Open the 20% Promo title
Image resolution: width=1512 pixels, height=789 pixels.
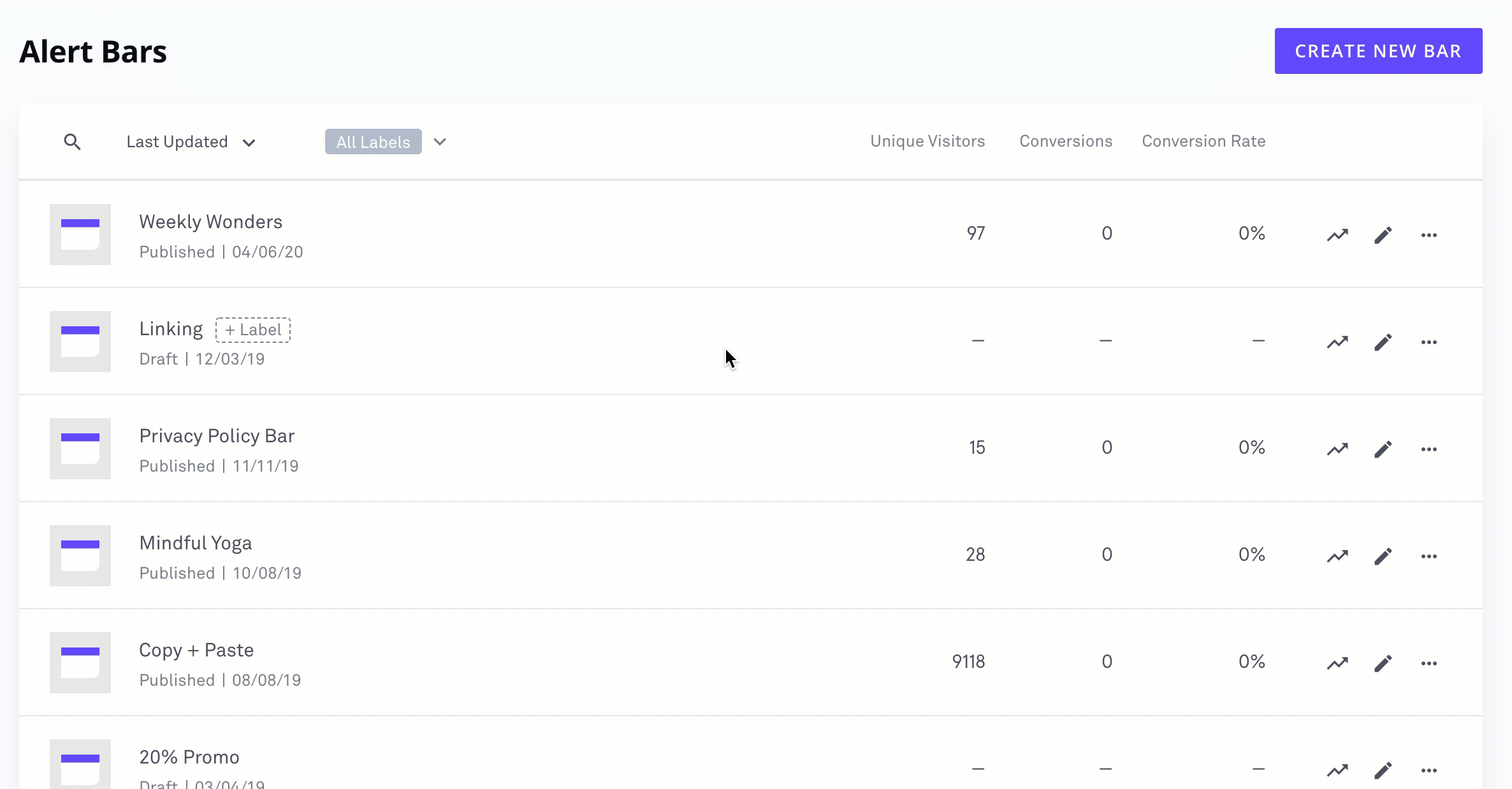(189, 757)
